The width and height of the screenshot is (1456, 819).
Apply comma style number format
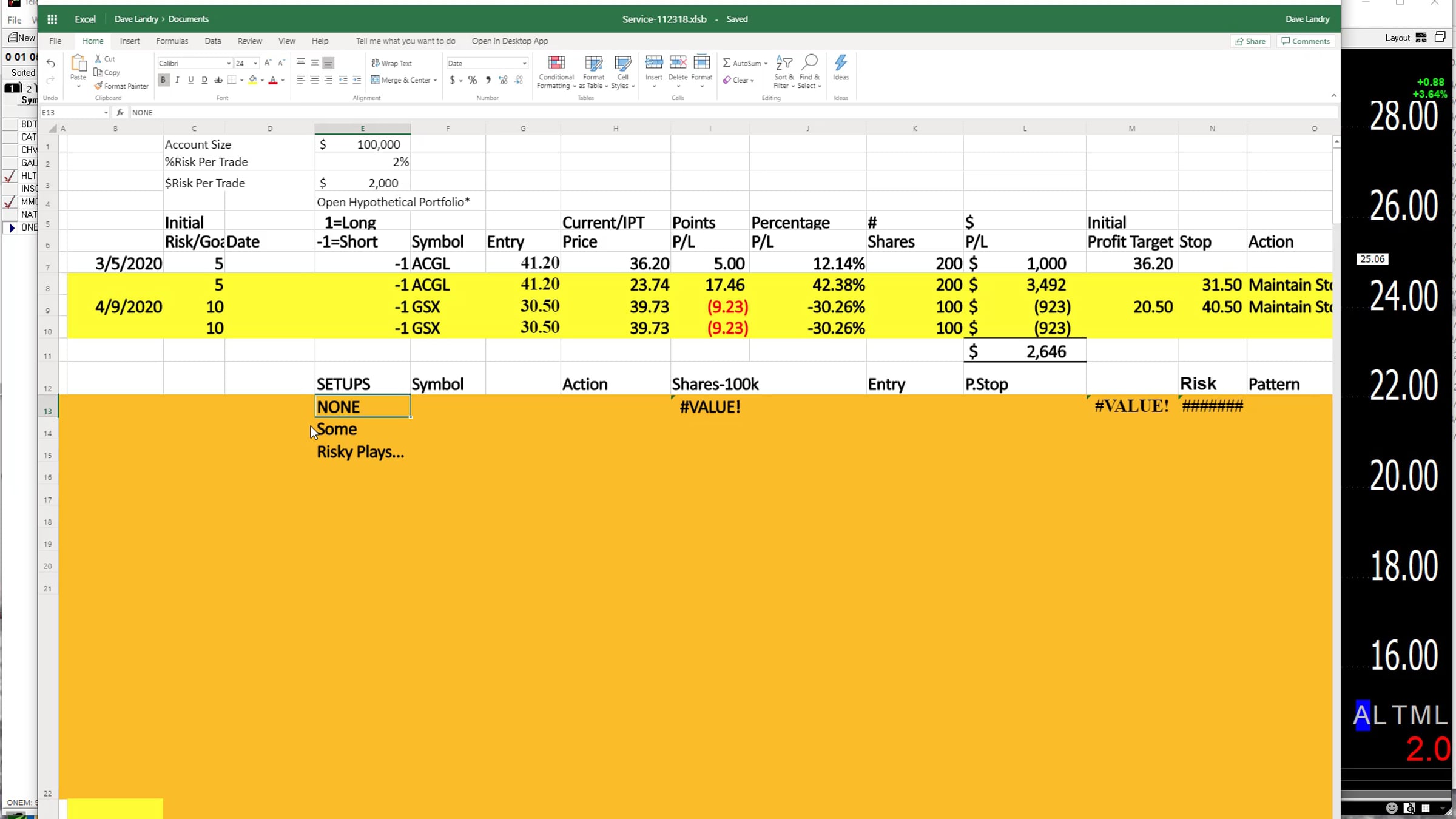[x=488, y=80]
